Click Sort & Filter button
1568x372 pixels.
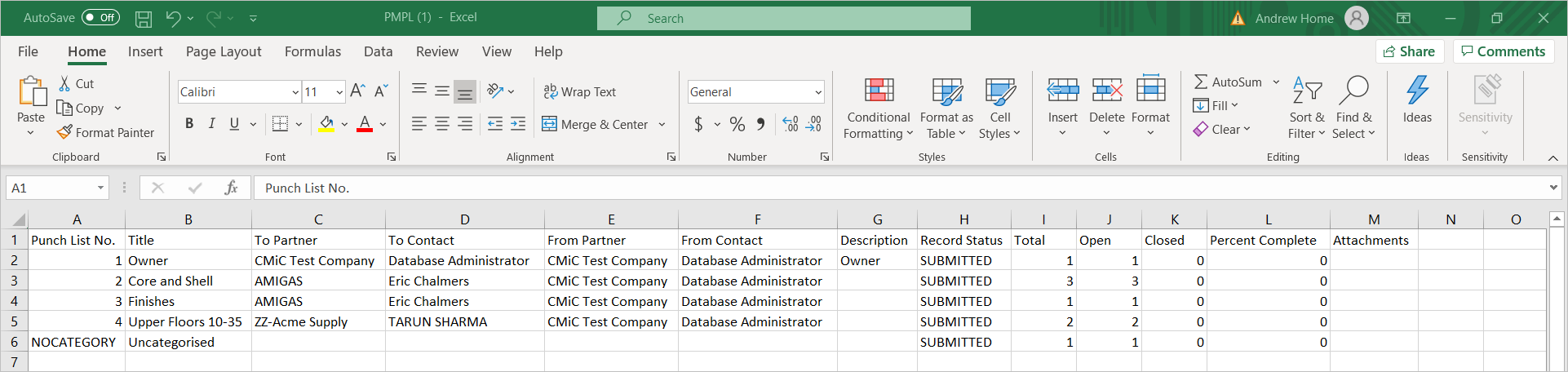click(1307, 108)
